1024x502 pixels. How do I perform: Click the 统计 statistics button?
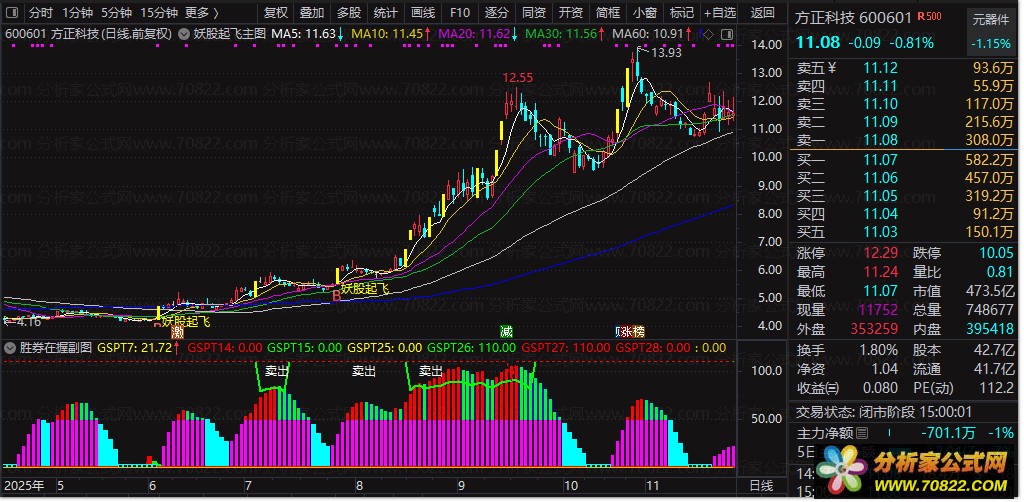[386, 12]
